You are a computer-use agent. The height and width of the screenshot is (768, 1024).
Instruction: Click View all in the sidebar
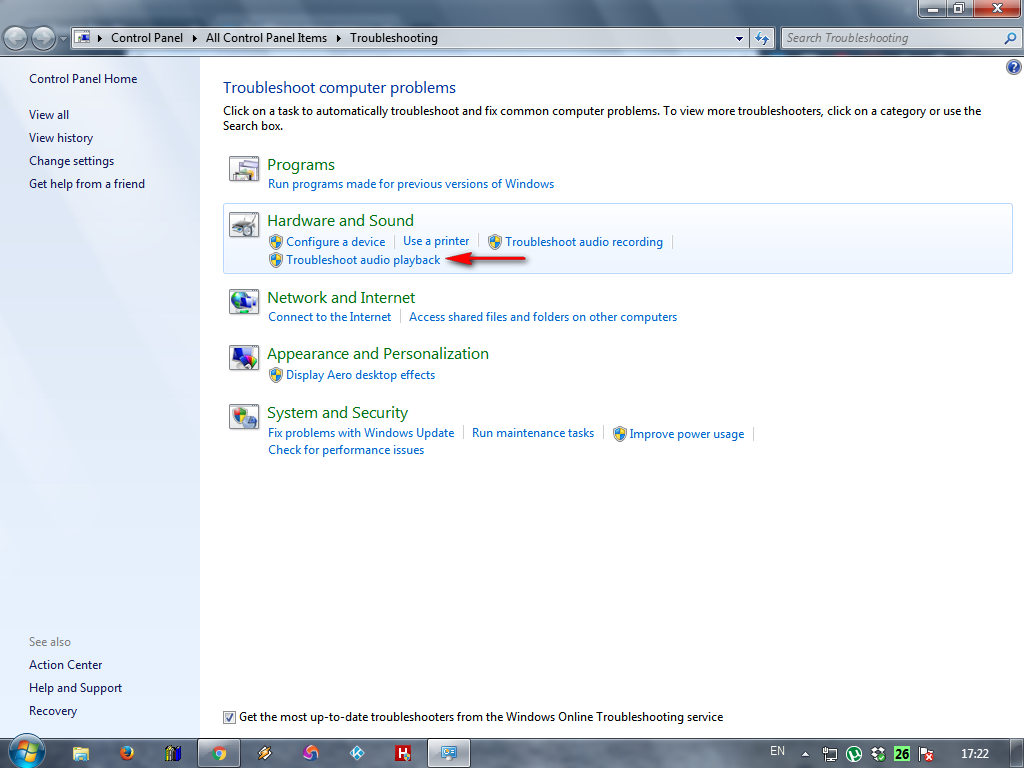49,115
